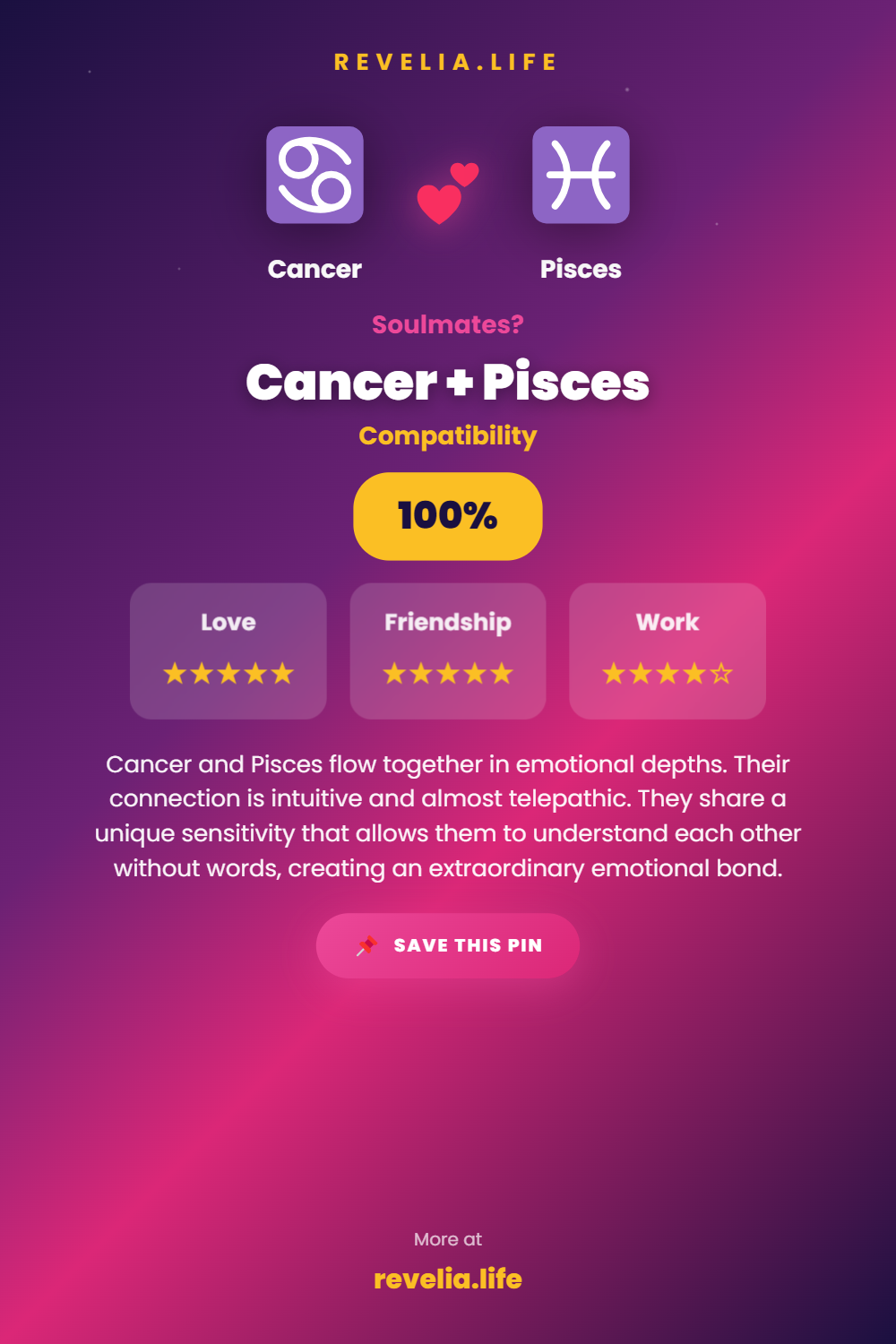The width and height of the screenshot is (896, 1344).
Task: Click the double hearts icon
Action: pyautogui.click(x=447, y=193)
